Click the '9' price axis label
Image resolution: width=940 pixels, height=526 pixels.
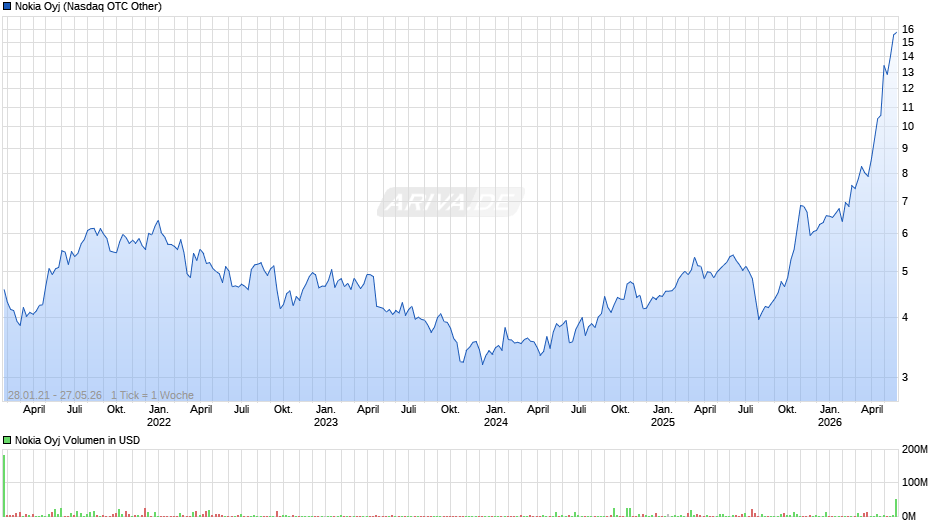[x=905, y=148]
